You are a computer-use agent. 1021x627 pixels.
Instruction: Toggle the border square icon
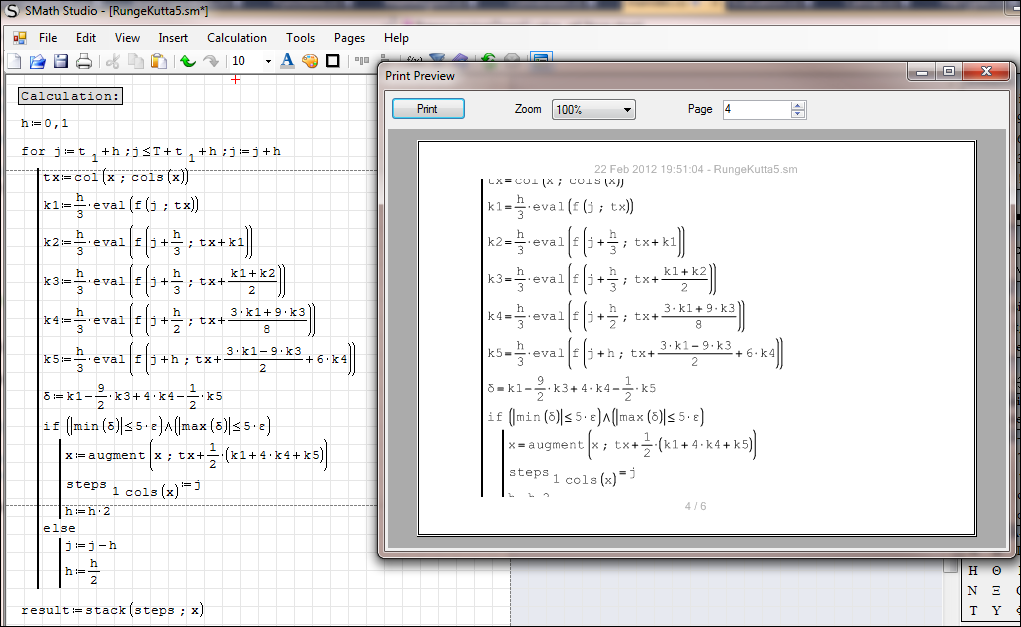tap(333, 62)
